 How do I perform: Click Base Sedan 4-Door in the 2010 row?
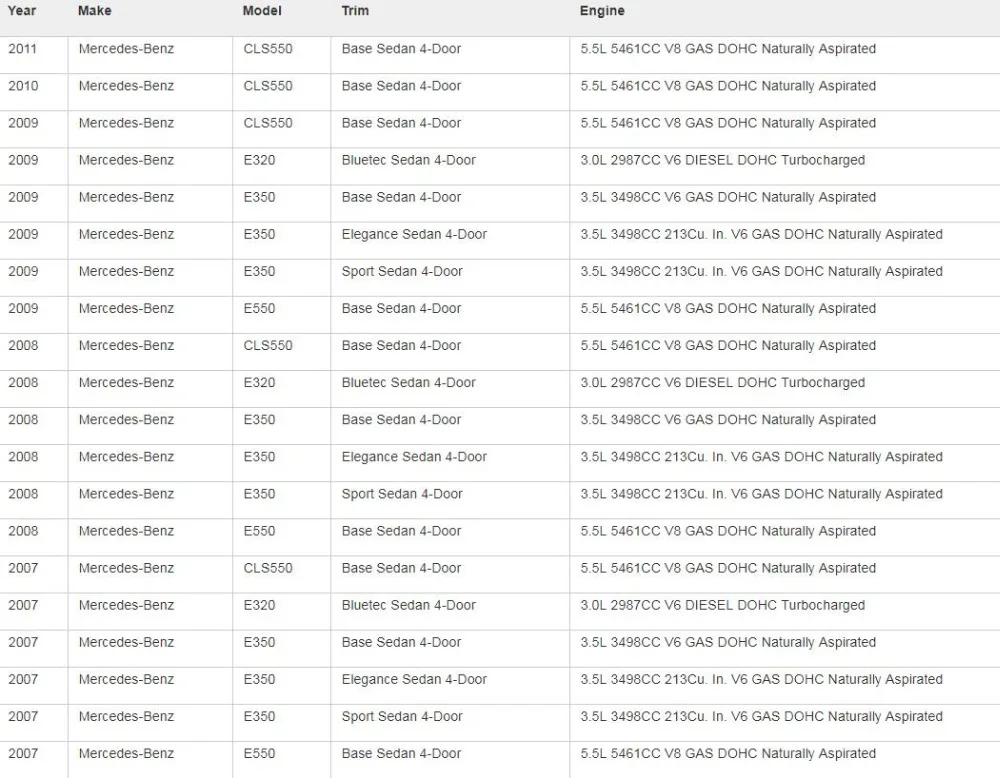pyautogui.click(x=401, y=86)
